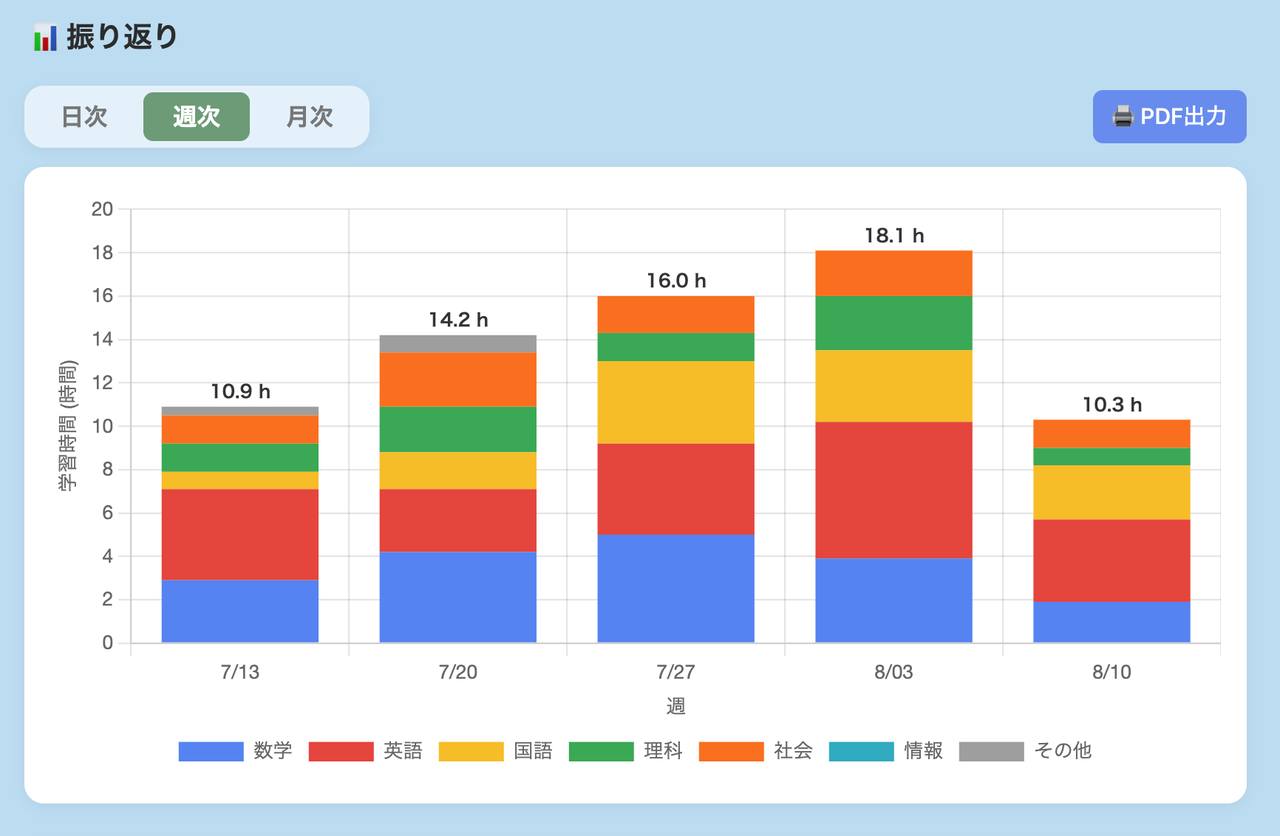Select the orange 社会 segment in the 7/20 bar
Image resolution: width=1280 pixels, height=836 pixels.
458,380
